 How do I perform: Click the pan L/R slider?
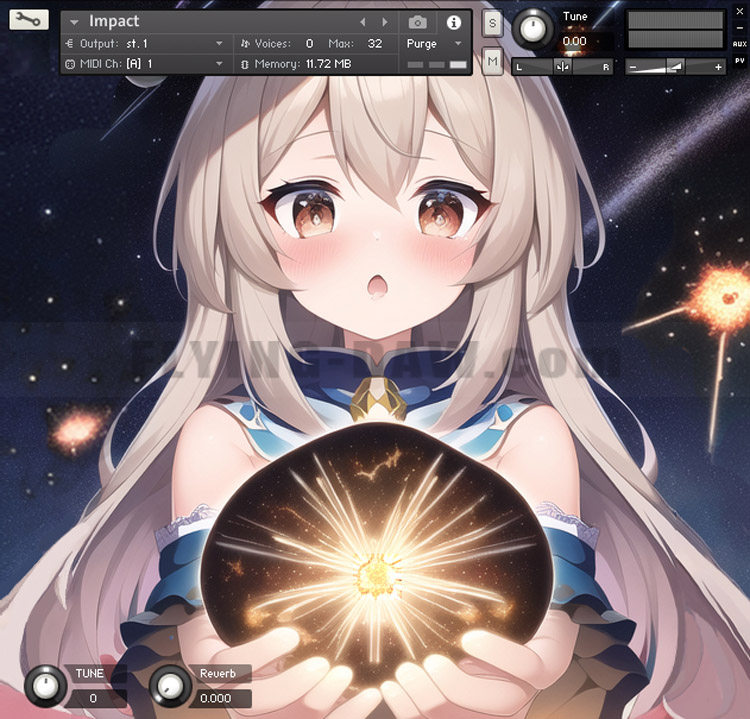click(x=562, y=66)
